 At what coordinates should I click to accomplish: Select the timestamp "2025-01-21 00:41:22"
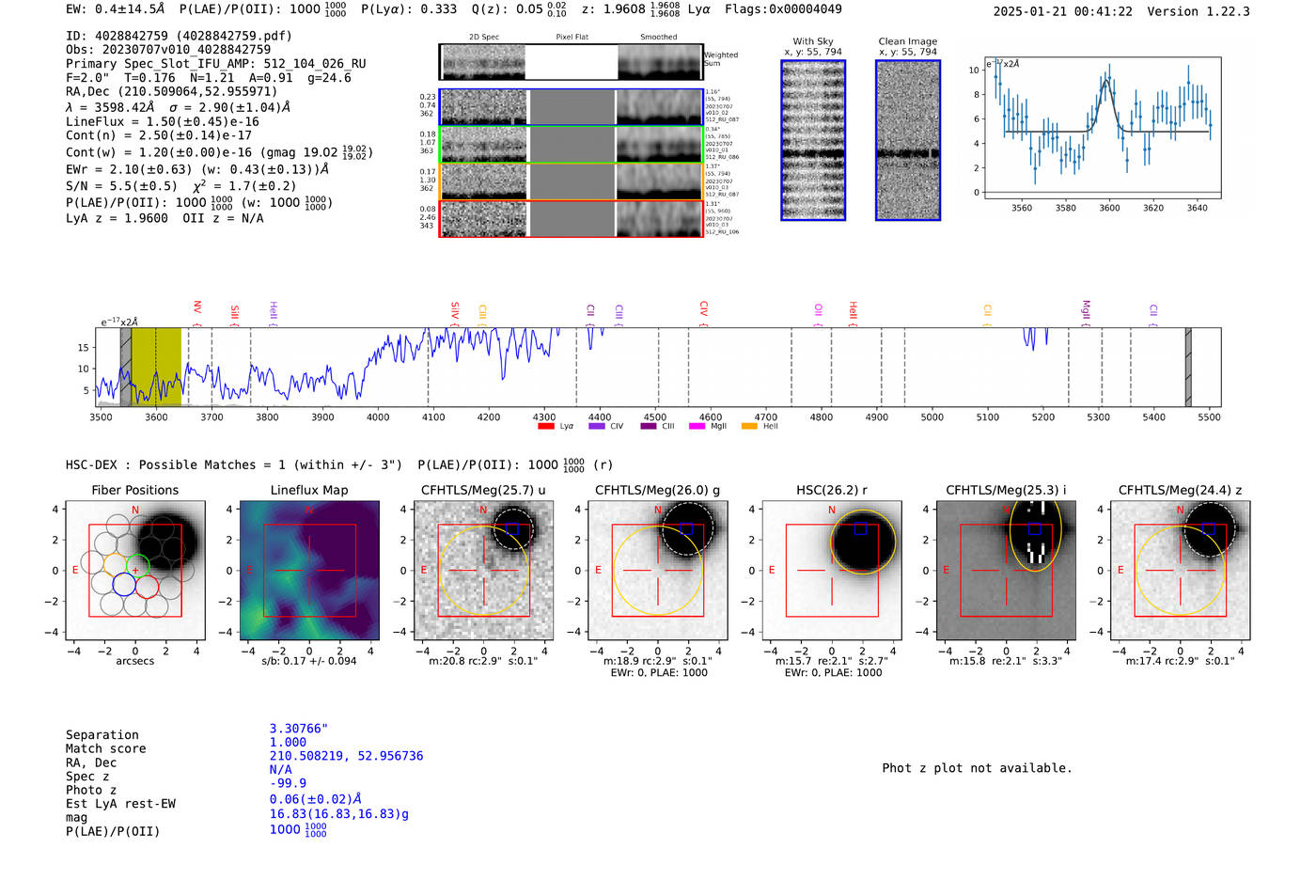[x=1063, y=11]
